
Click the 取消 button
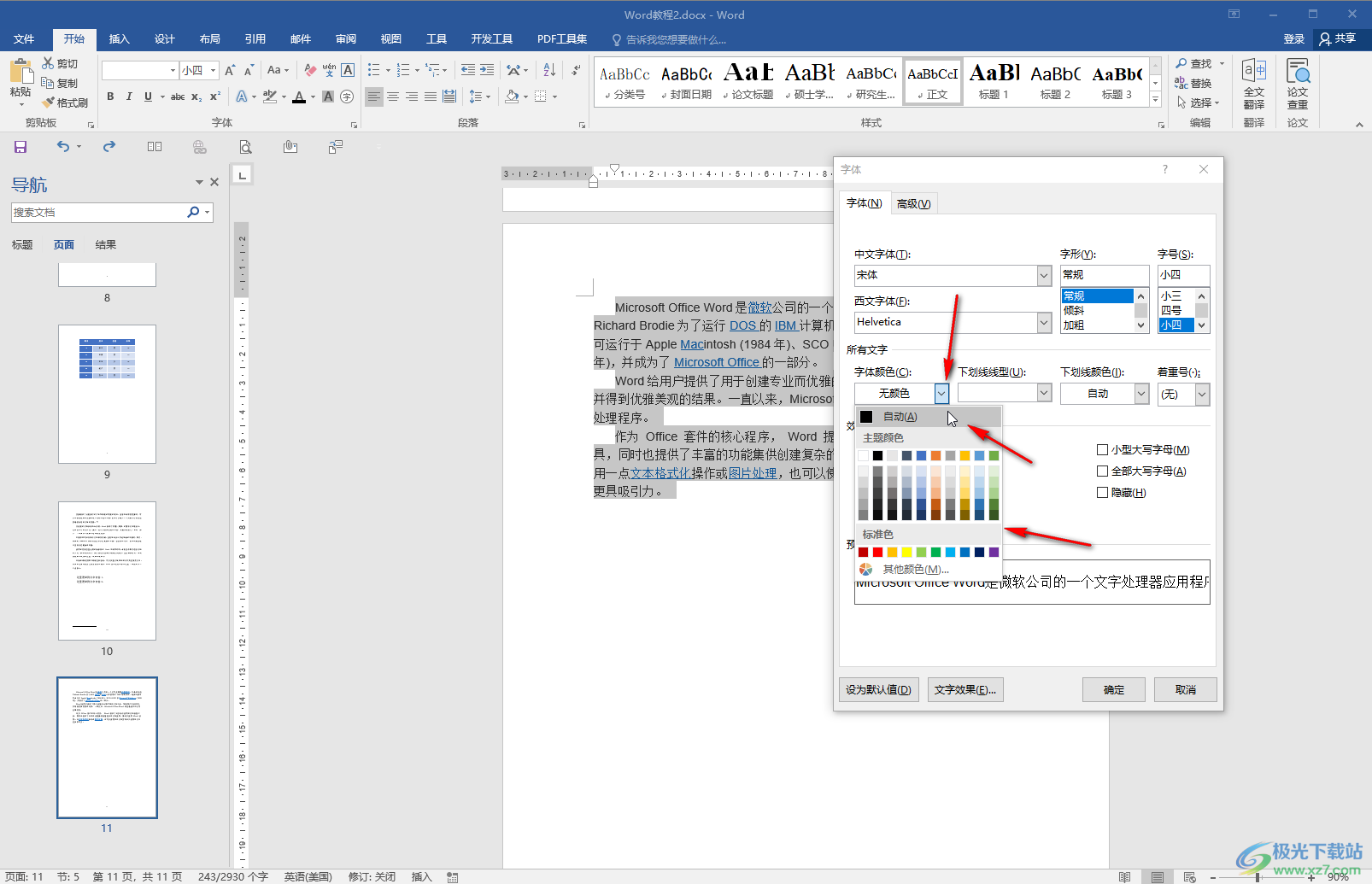coord(1186,690)
